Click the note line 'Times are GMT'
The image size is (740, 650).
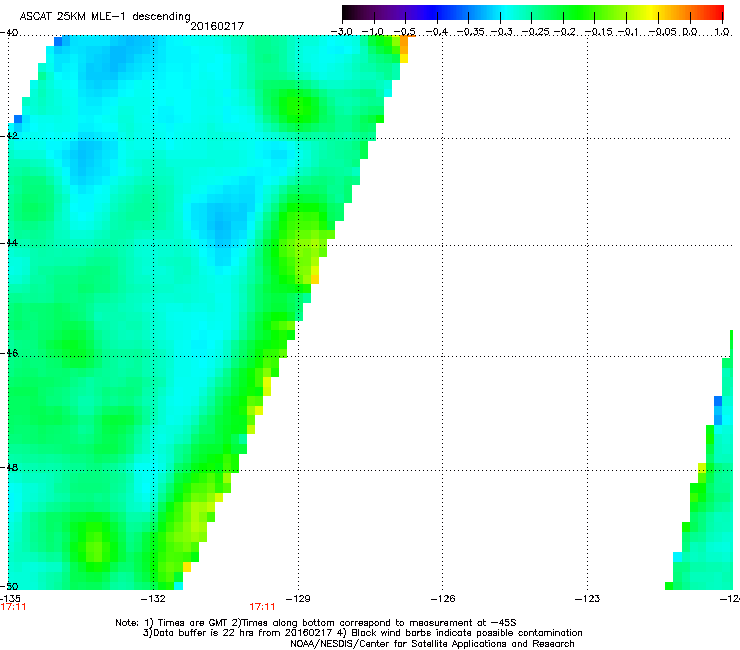click(315, 623)
